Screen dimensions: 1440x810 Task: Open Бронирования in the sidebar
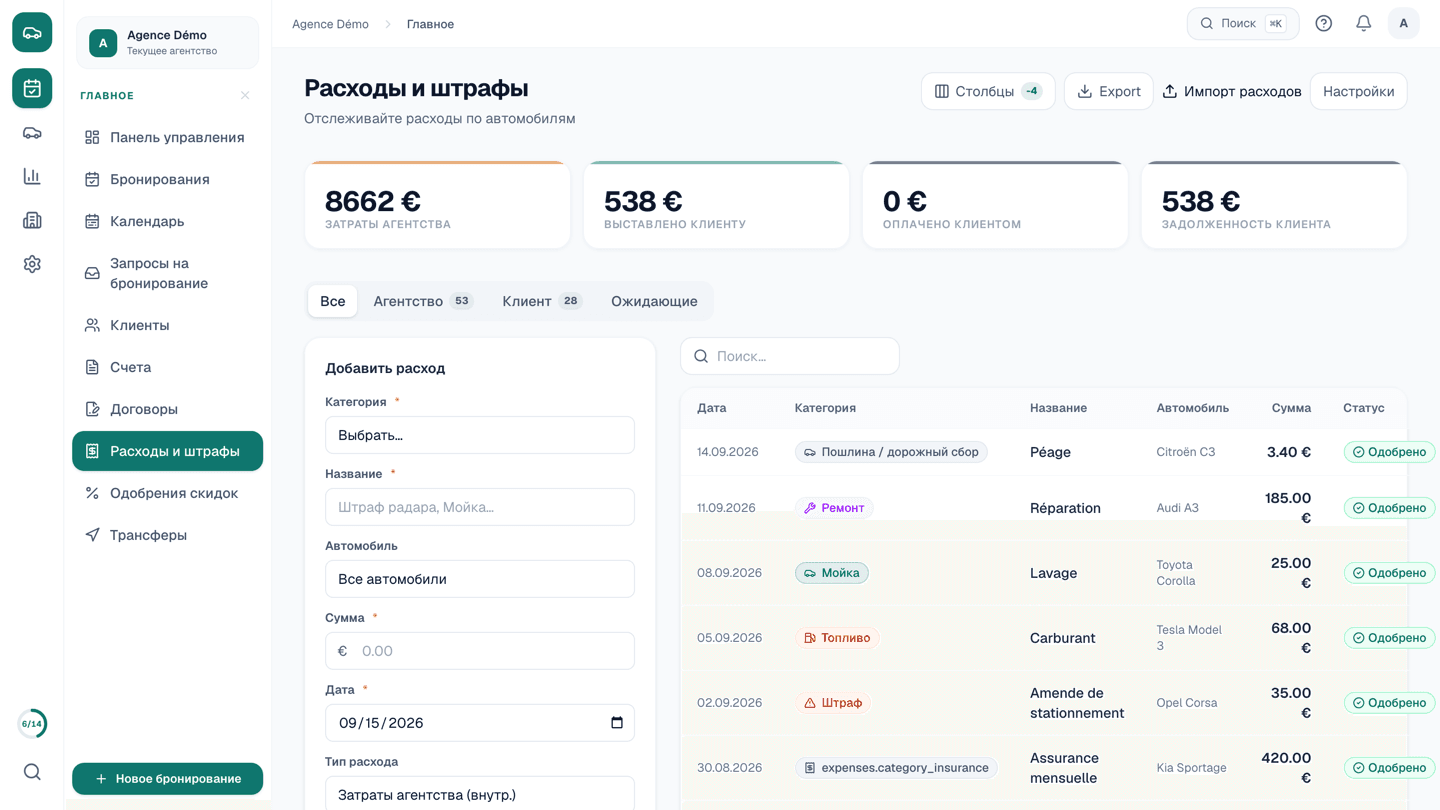pos(168,180)
